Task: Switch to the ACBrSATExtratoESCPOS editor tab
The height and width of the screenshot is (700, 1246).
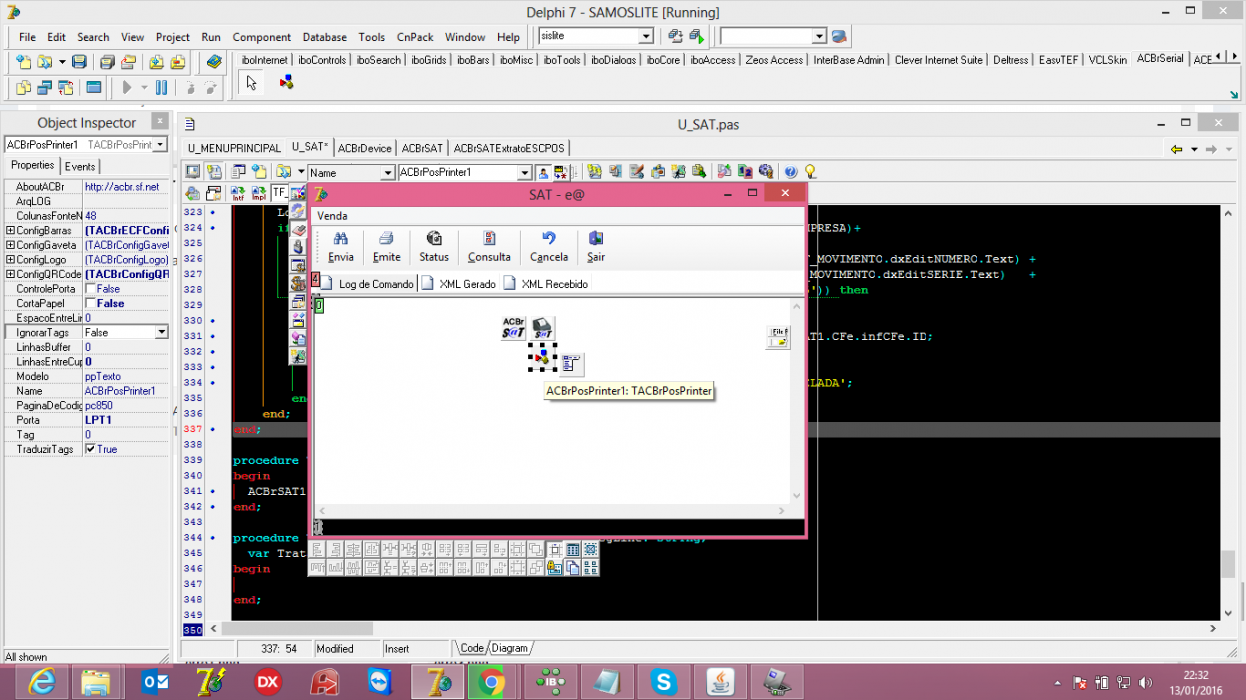Action: click(x=509, y=148)
